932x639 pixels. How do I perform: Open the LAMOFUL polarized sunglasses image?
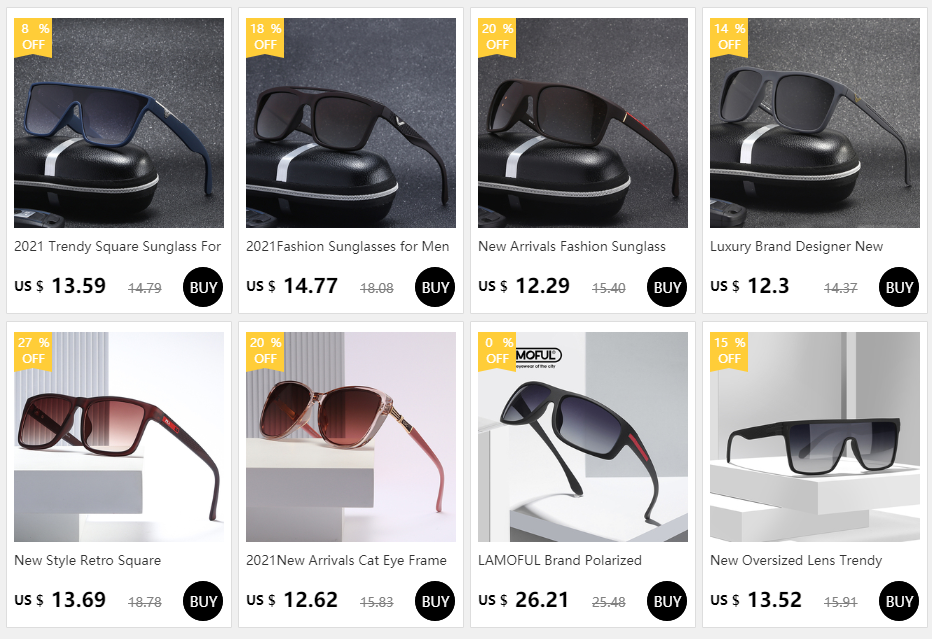click(x=582, y=437)
